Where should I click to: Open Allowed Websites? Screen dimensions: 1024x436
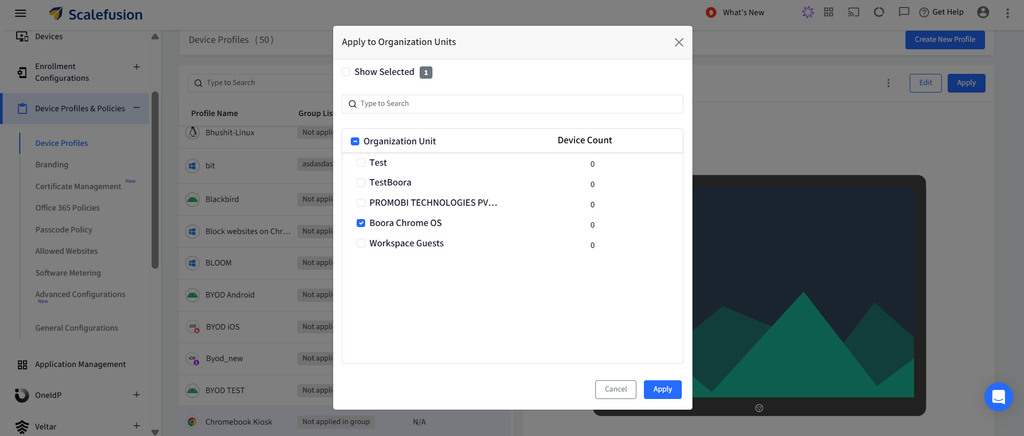(67, 251)
